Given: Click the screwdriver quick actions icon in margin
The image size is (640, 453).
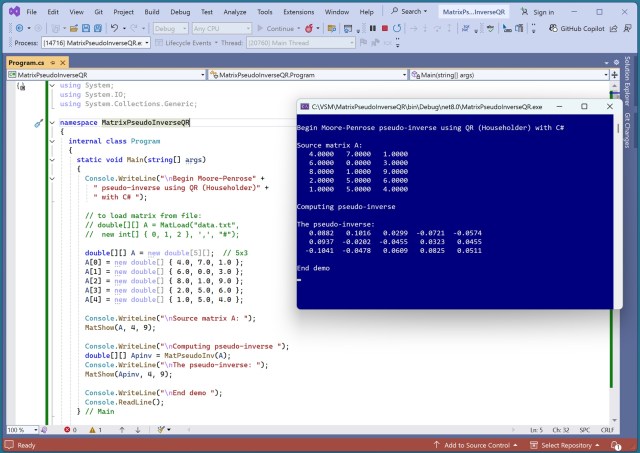Looking at the screenshot, I should pyautogui.click(x=38, y=123).
